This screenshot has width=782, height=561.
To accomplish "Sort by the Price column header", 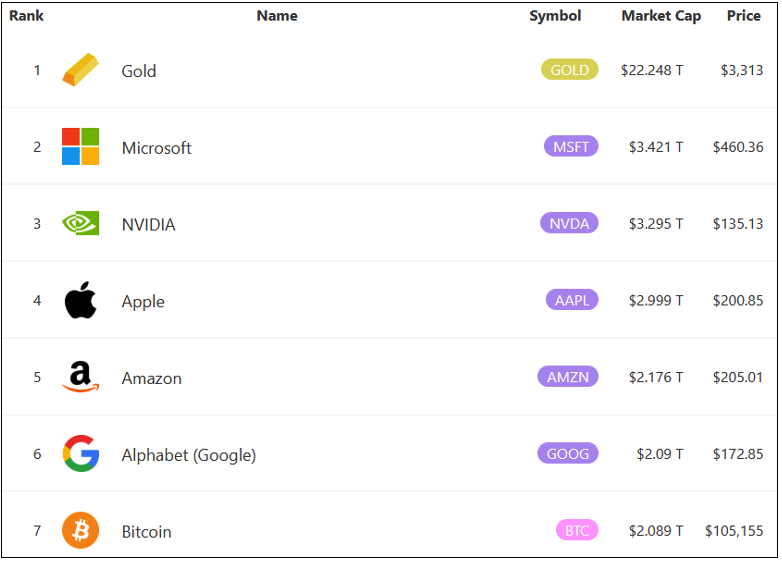I will click(x=744, y=16).
